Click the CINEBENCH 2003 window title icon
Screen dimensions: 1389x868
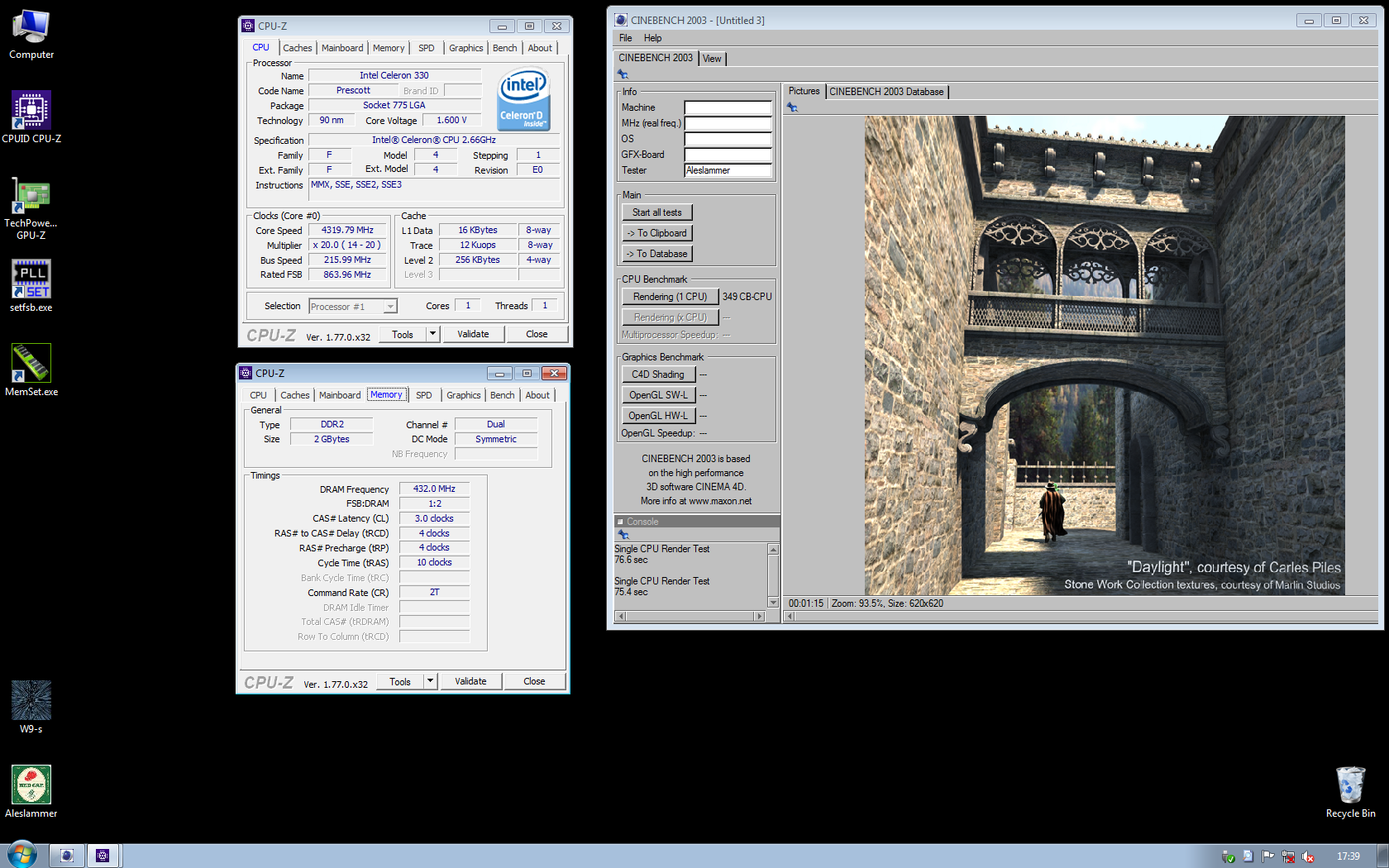point(621,20)
